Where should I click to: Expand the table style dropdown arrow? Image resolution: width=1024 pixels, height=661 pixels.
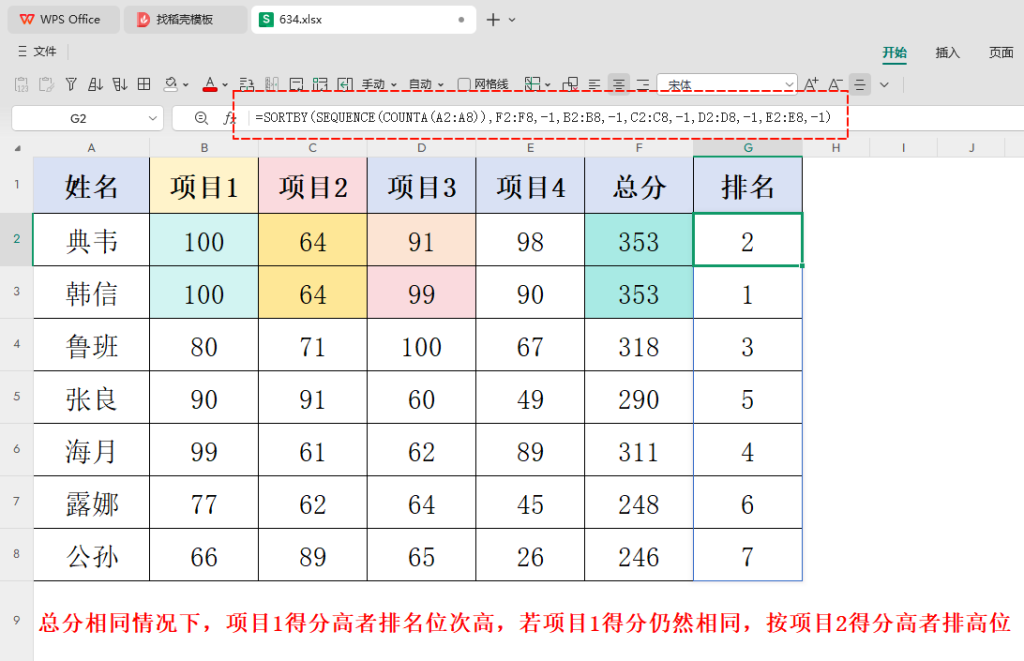coord(548,85)
